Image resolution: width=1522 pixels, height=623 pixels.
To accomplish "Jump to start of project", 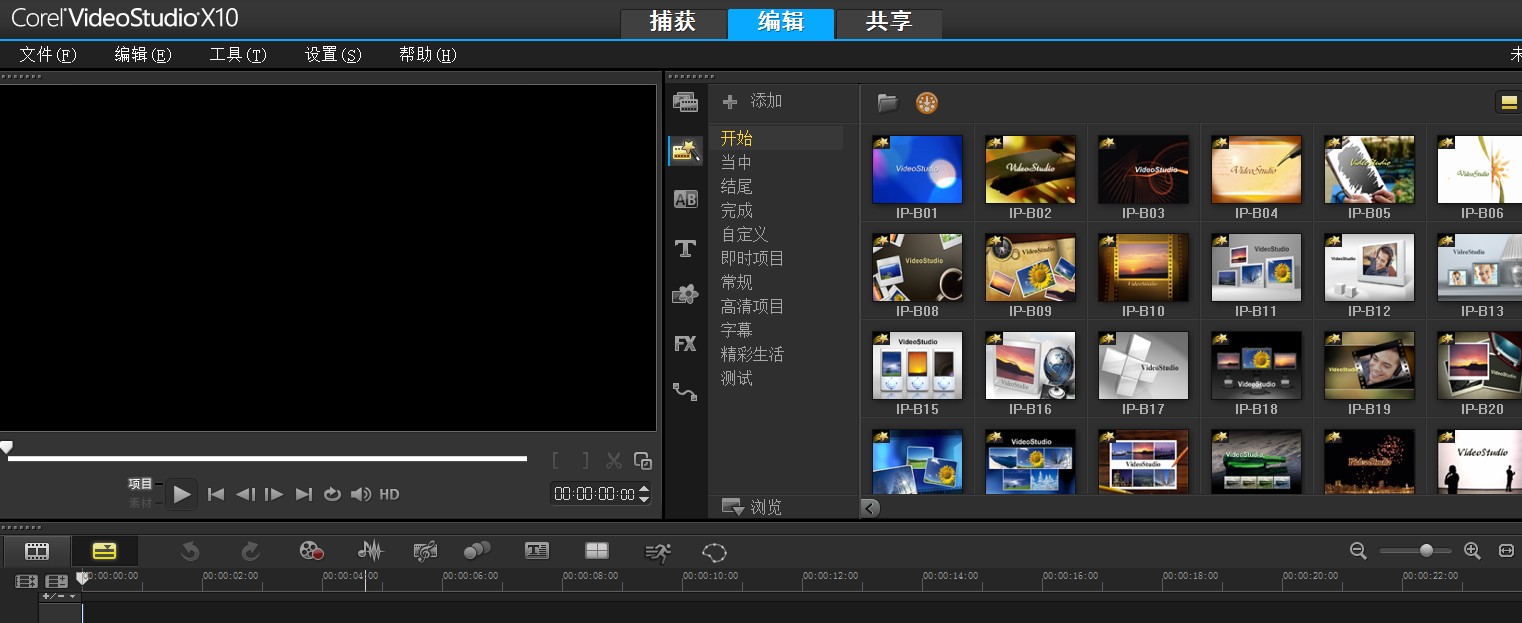I will pos(216,494).
